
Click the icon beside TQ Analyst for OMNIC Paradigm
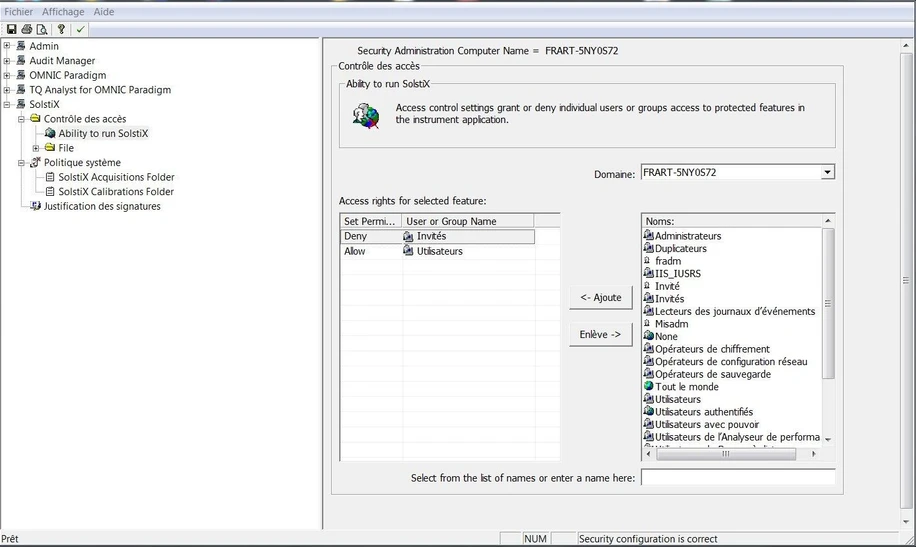coord(21,89)
